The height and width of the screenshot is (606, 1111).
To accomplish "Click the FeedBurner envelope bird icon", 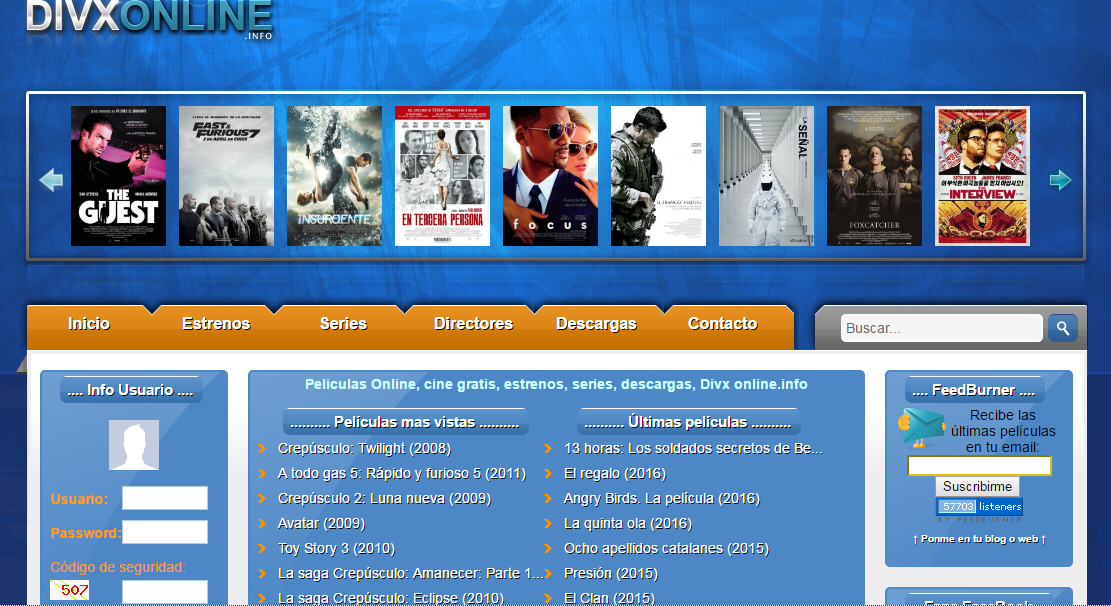I will click(x=921, y=427).
